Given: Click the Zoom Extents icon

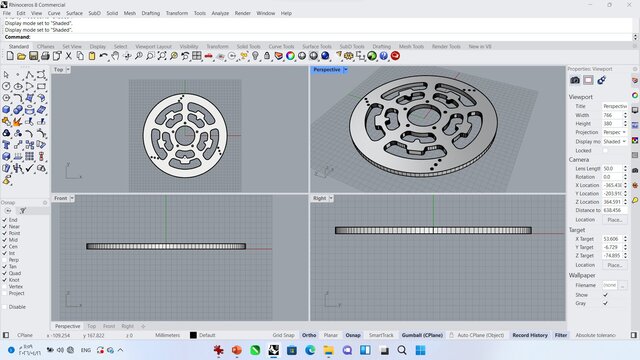Looking at the screenshot, I should (x=162, y=56).
